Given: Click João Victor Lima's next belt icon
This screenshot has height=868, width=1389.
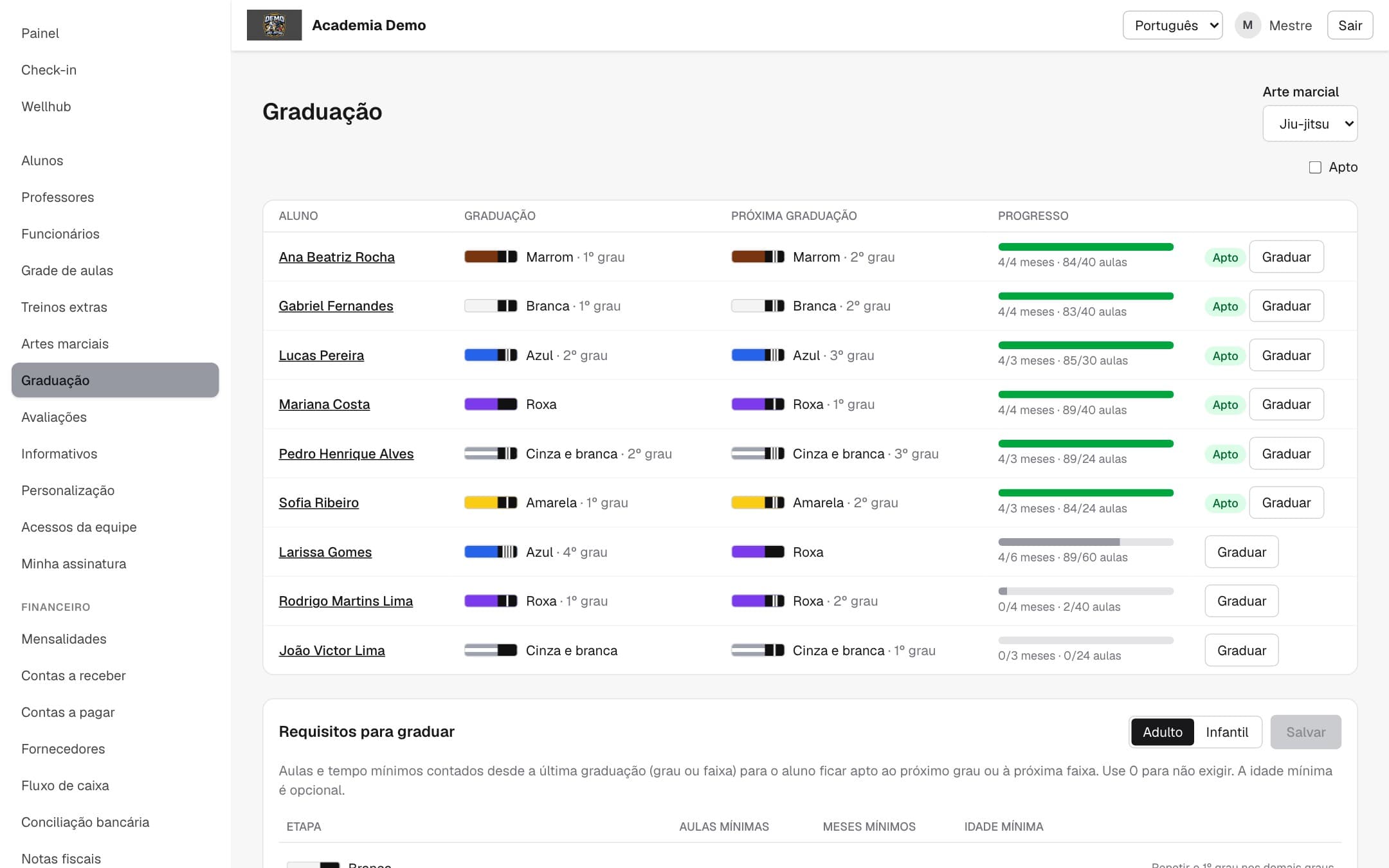Looking at the screenshot, I should point(758,650).
